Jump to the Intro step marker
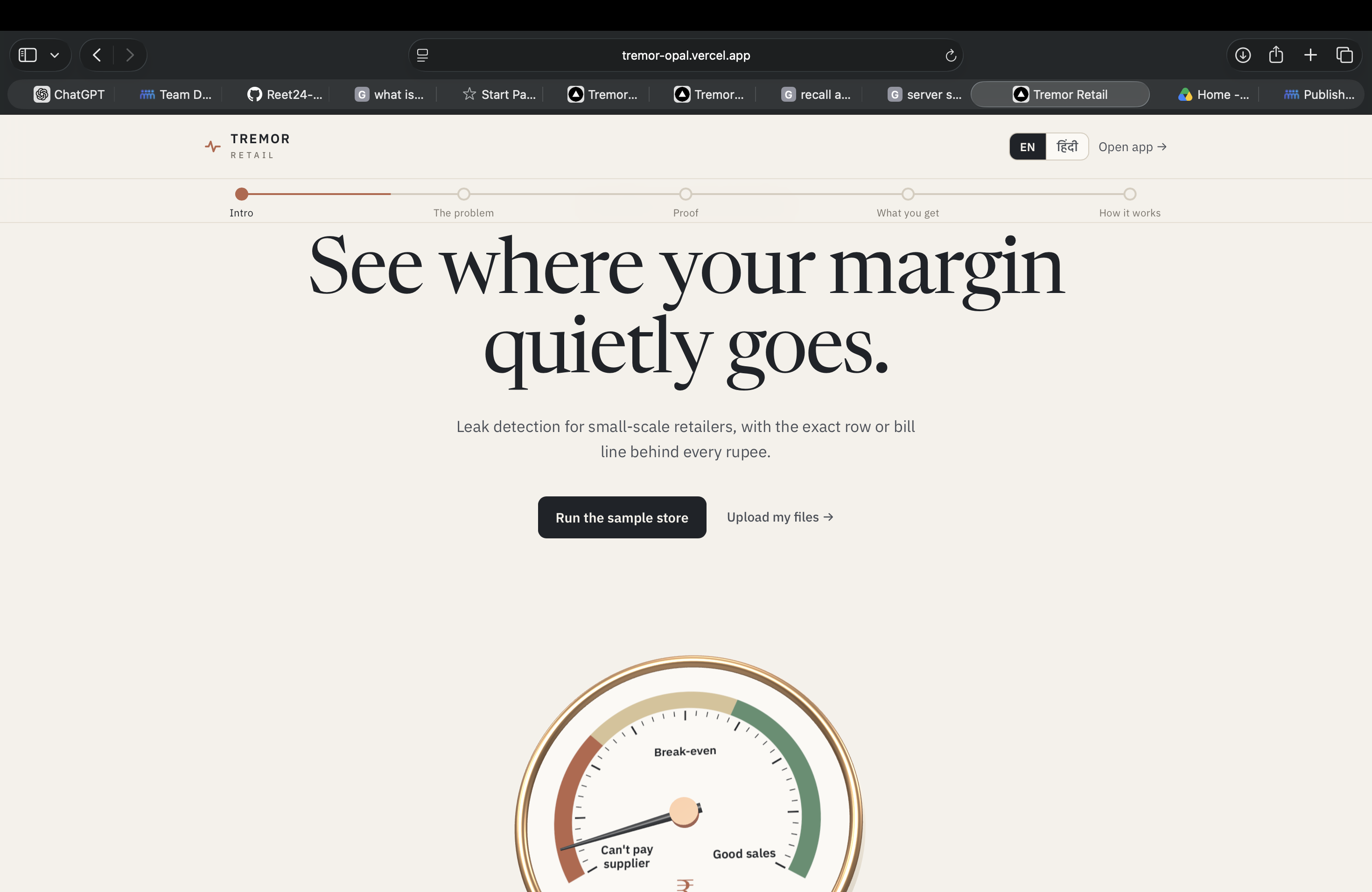Screen dimensions: 1372x892 click(x=242, y=194)
